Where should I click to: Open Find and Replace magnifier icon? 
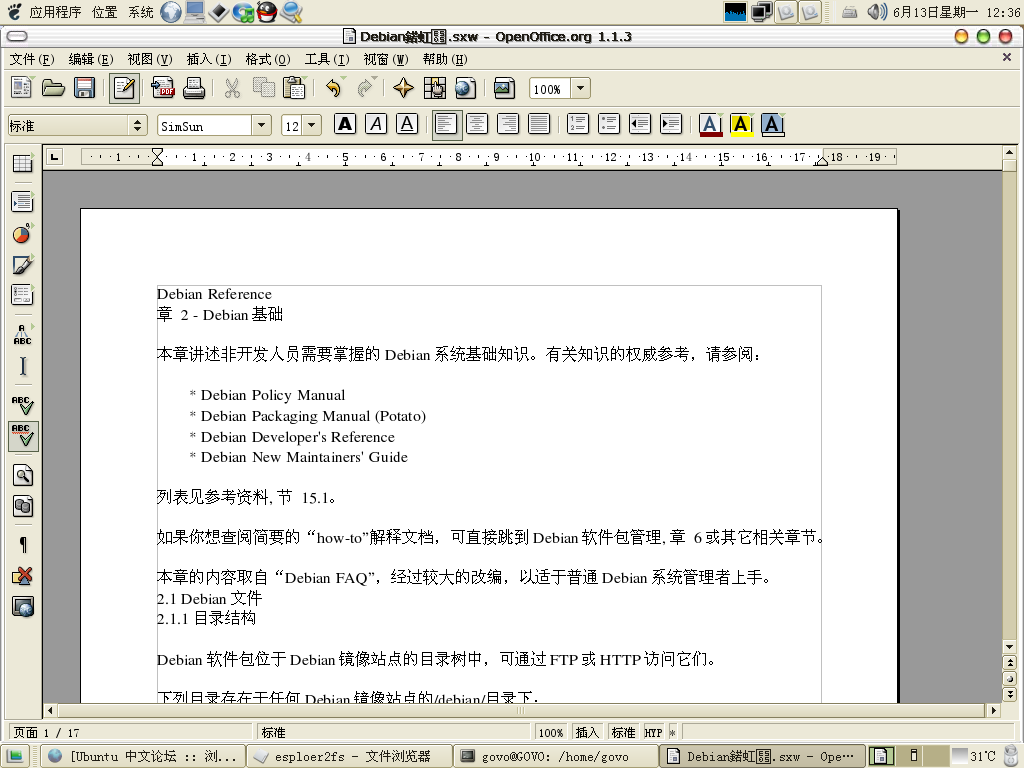[x=23, y=475]
